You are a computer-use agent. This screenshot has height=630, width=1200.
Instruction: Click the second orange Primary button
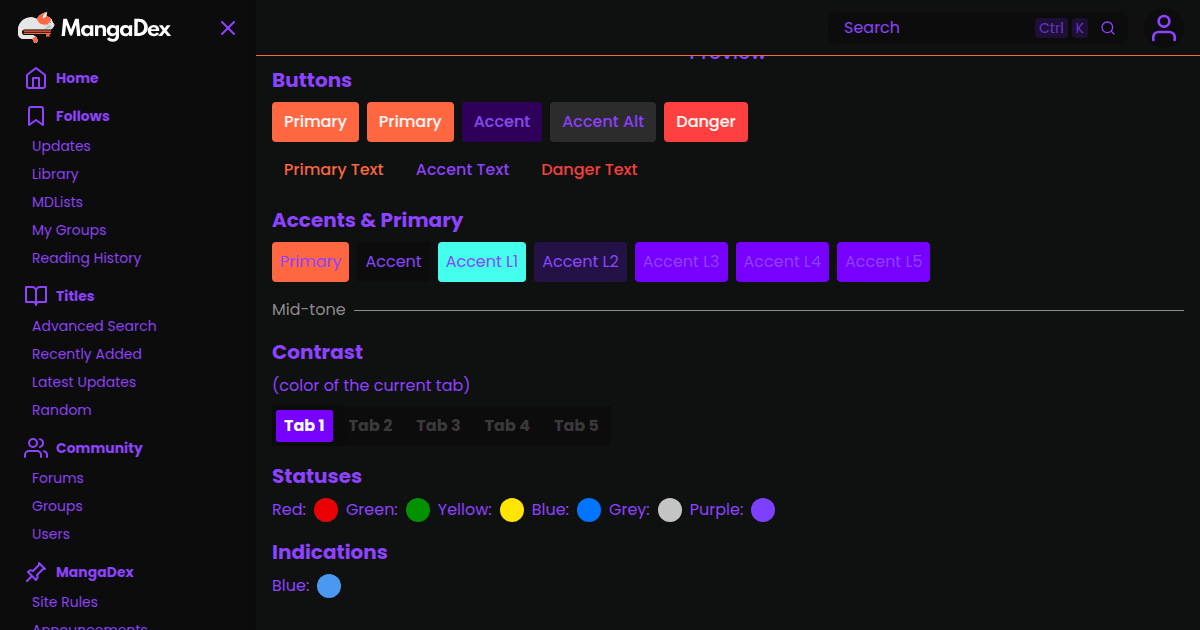tap(410, 122)
